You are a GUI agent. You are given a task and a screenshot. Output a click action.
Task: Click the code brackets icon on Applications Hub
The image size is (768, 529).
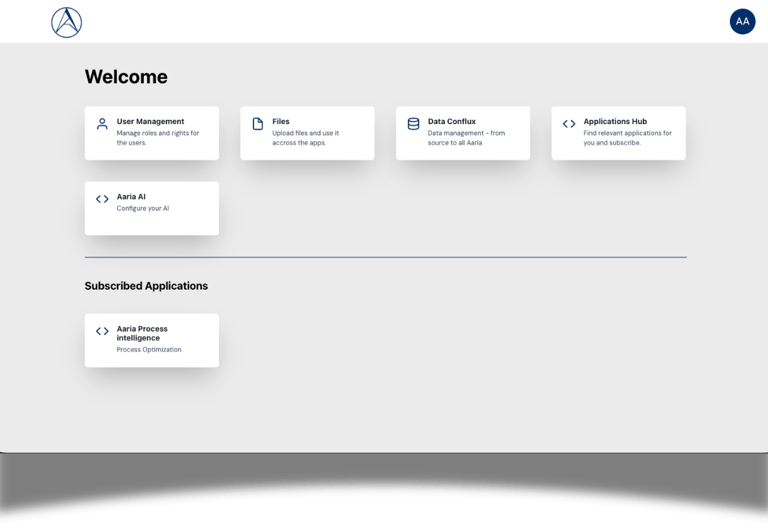pos(569,124)
